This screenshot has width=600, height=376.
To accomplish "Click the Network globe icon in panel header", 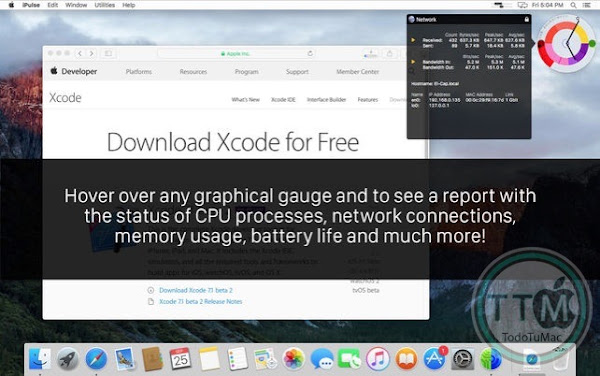I will 412,19.
